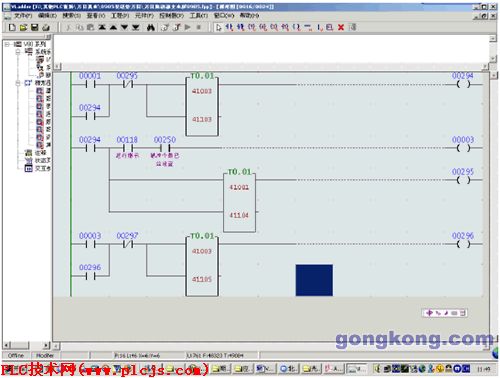Collapse the V80 series root tree node

coord(7,44)
